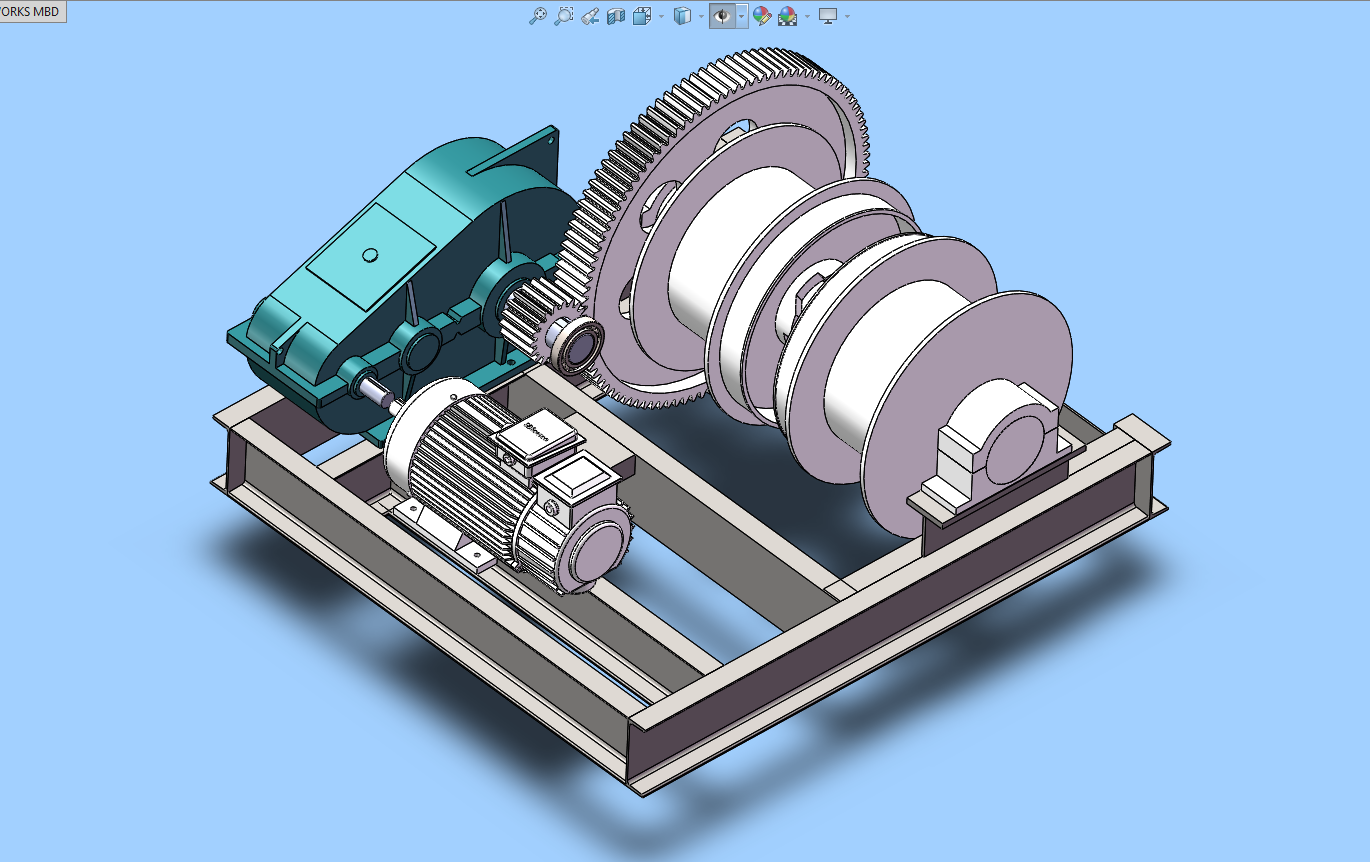
Task: Expand the Hide/Show Items dropdown arrow
Action: coord(741,16)
